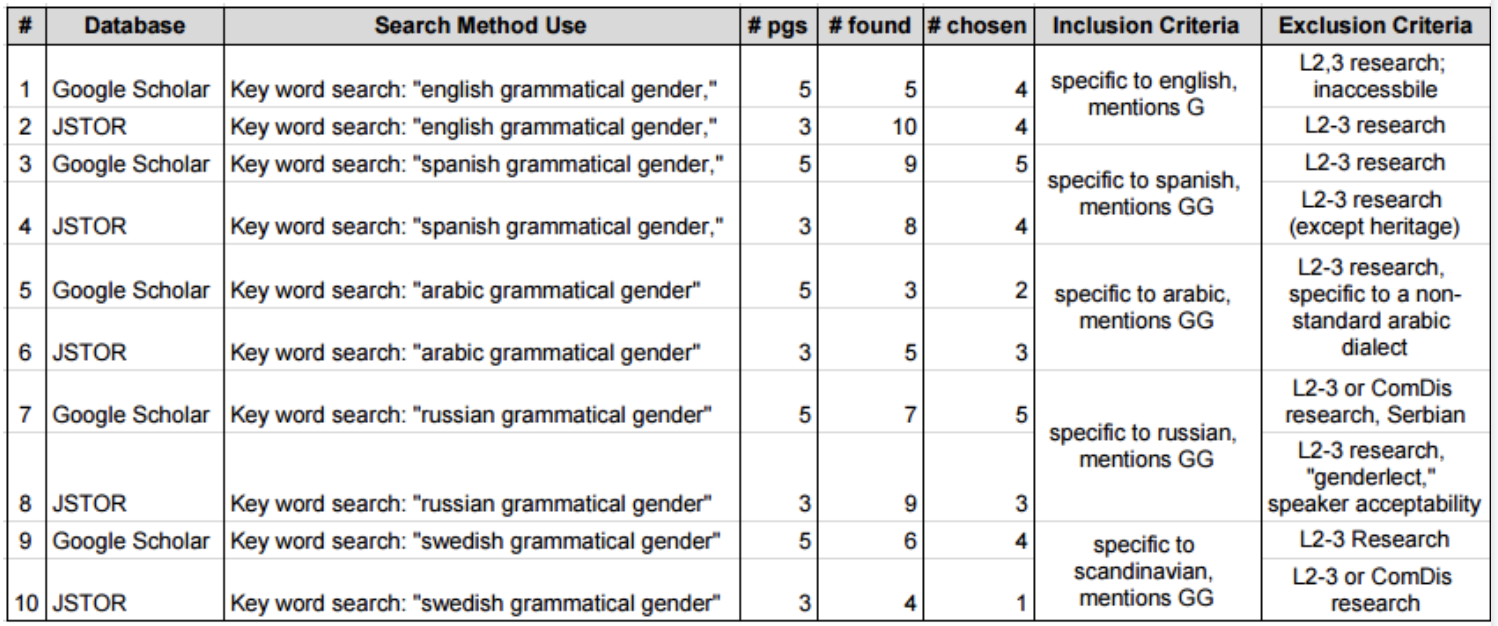Viewport: 1498px width, 626px height.
Task: Click the "genderlect," speaker acceptability cell
Action: [1375, 477]
